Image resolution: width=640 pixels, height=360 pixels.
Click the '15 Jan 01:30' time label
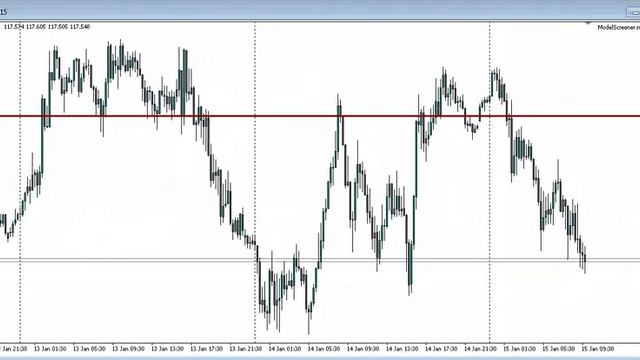(x=519, y=349)
